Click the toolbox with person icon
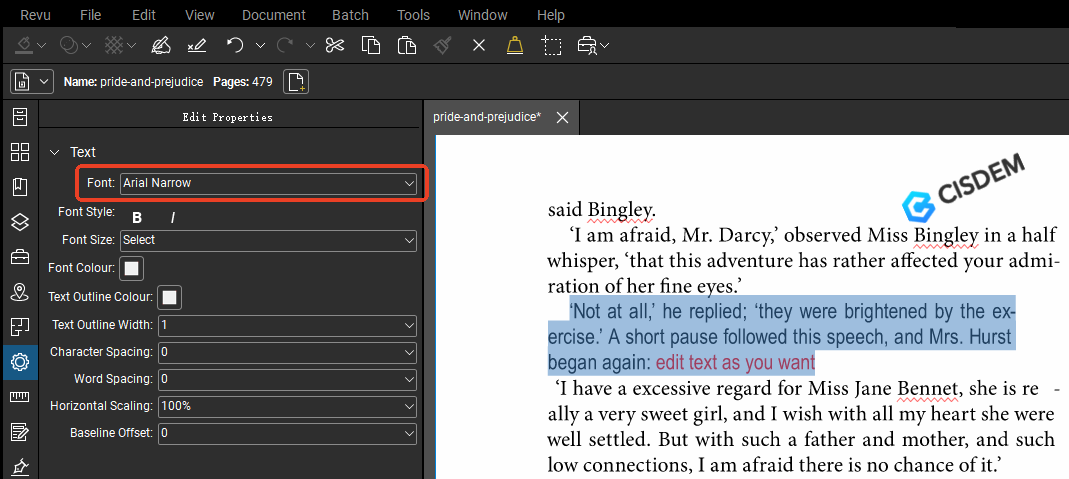 [x=587, y=46]
